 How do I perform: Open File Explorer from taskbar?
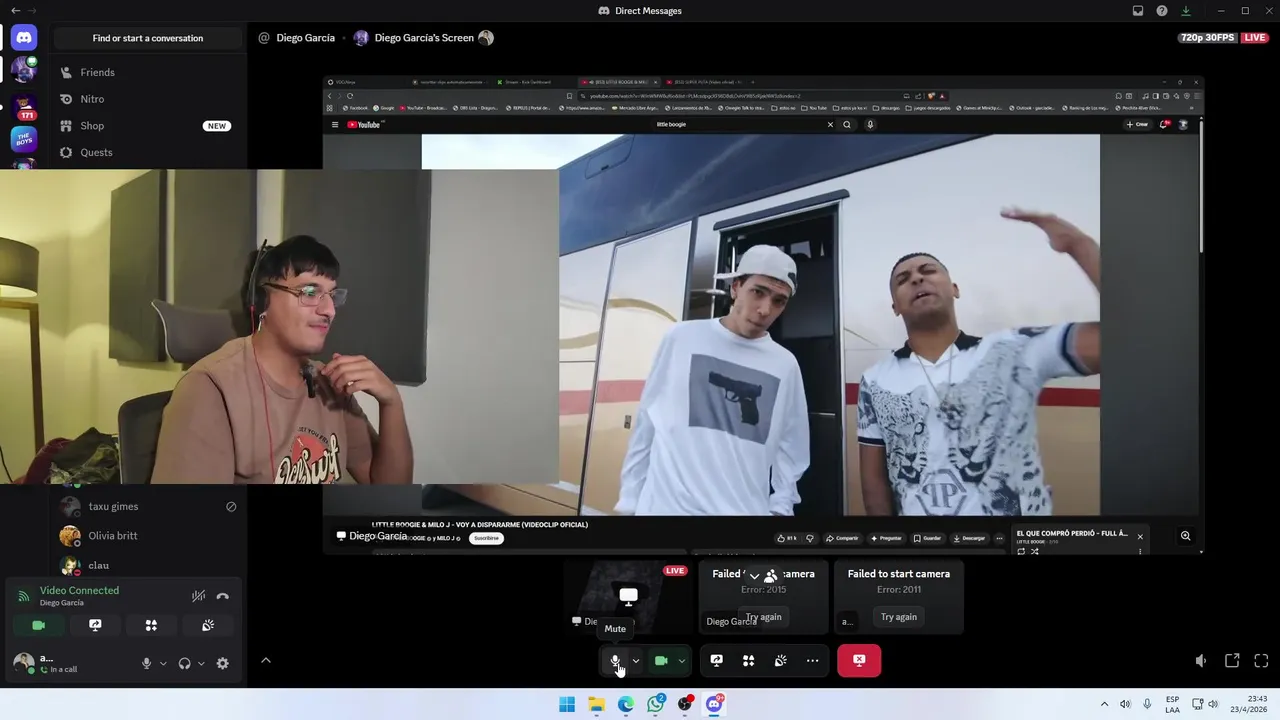click(596, 704)
